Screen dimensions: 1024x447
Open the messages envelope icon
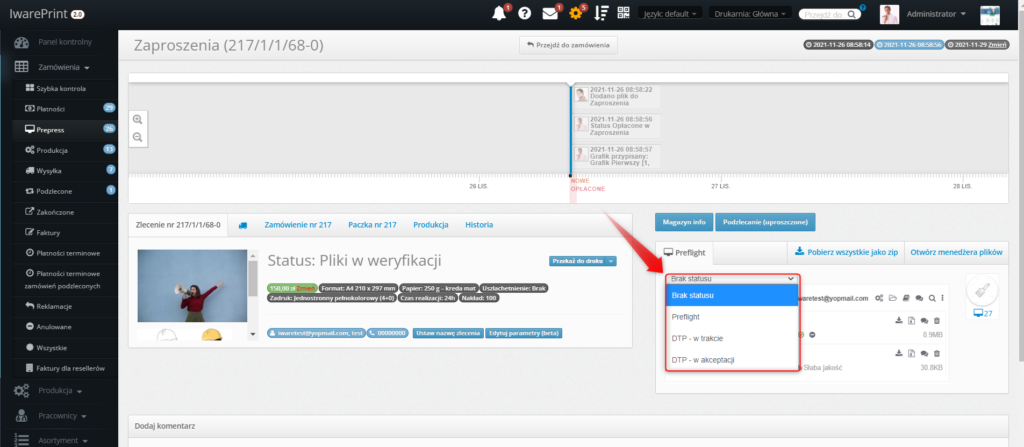click(550, 14)
